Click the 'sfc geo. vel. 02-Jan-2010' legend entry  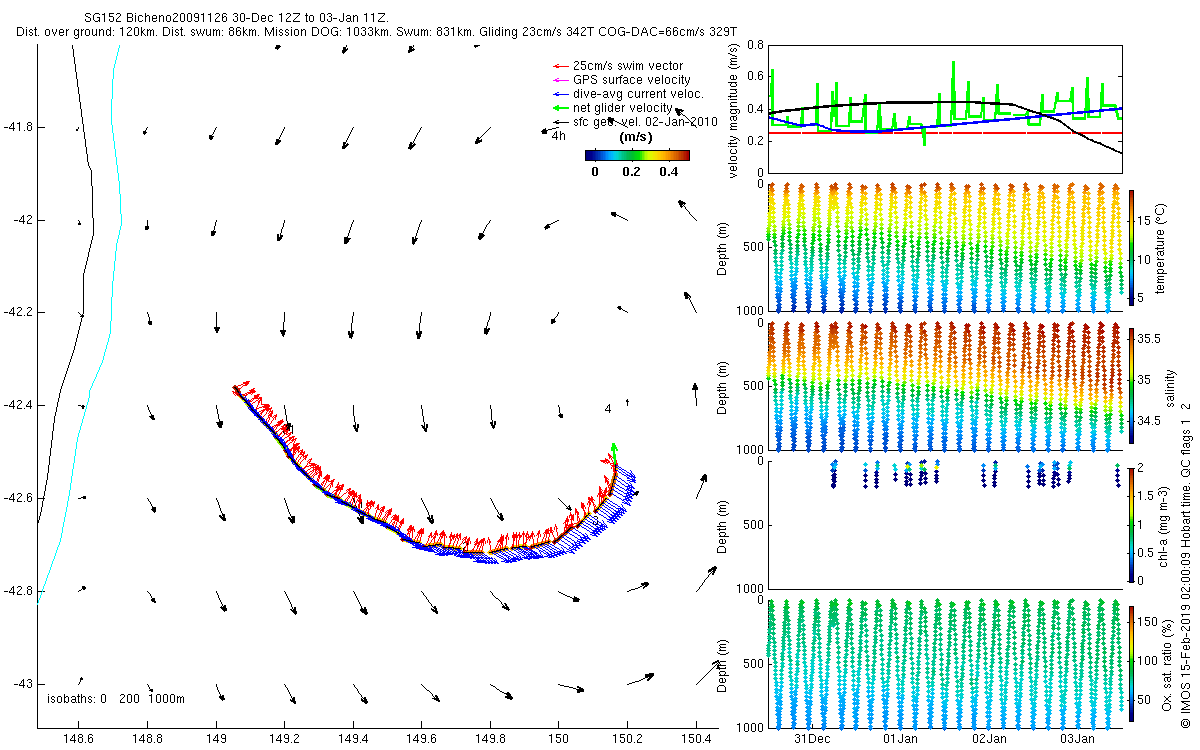pos(636,121)
